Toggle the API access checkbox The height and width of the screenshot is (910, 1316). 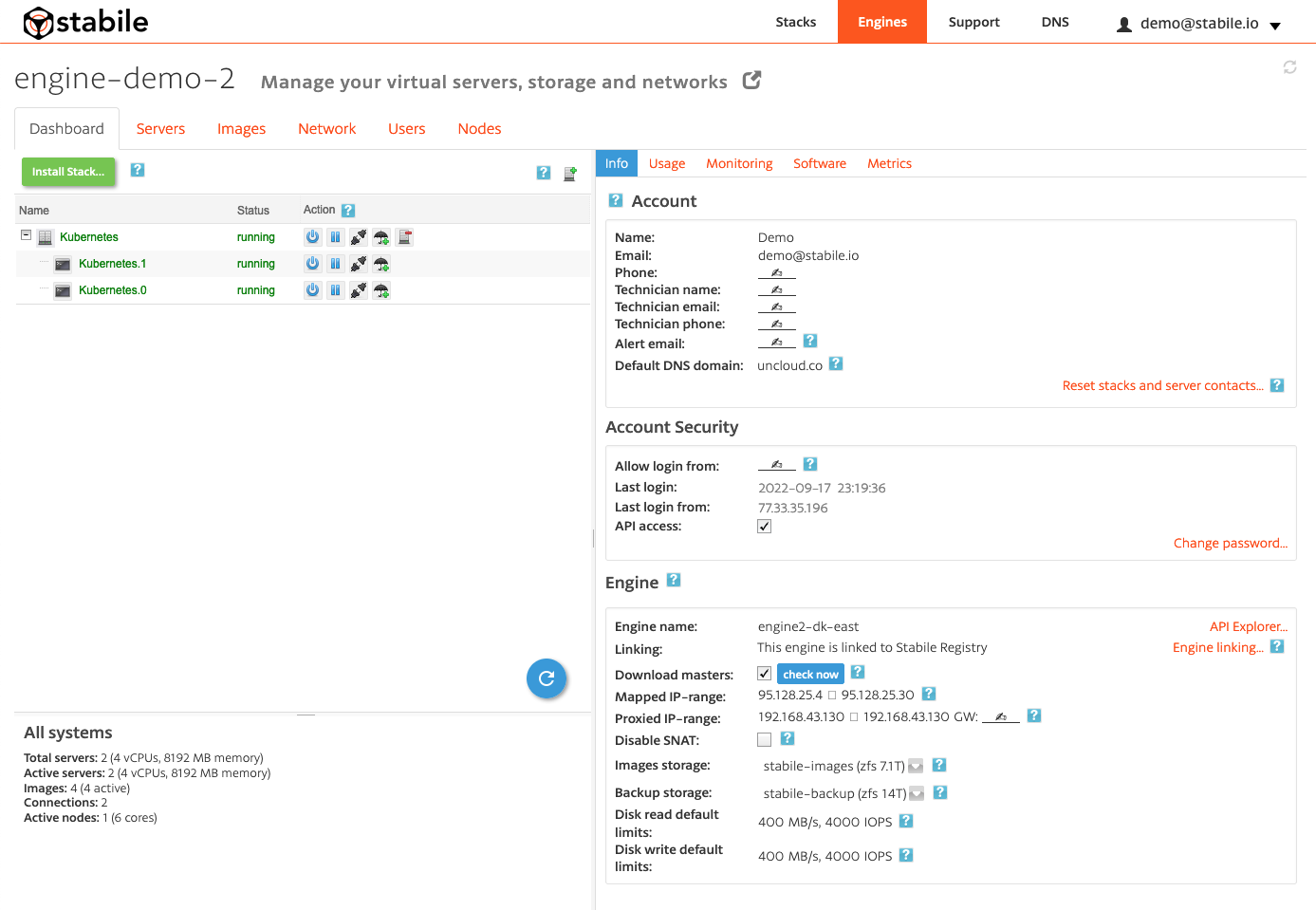[765, 527]
